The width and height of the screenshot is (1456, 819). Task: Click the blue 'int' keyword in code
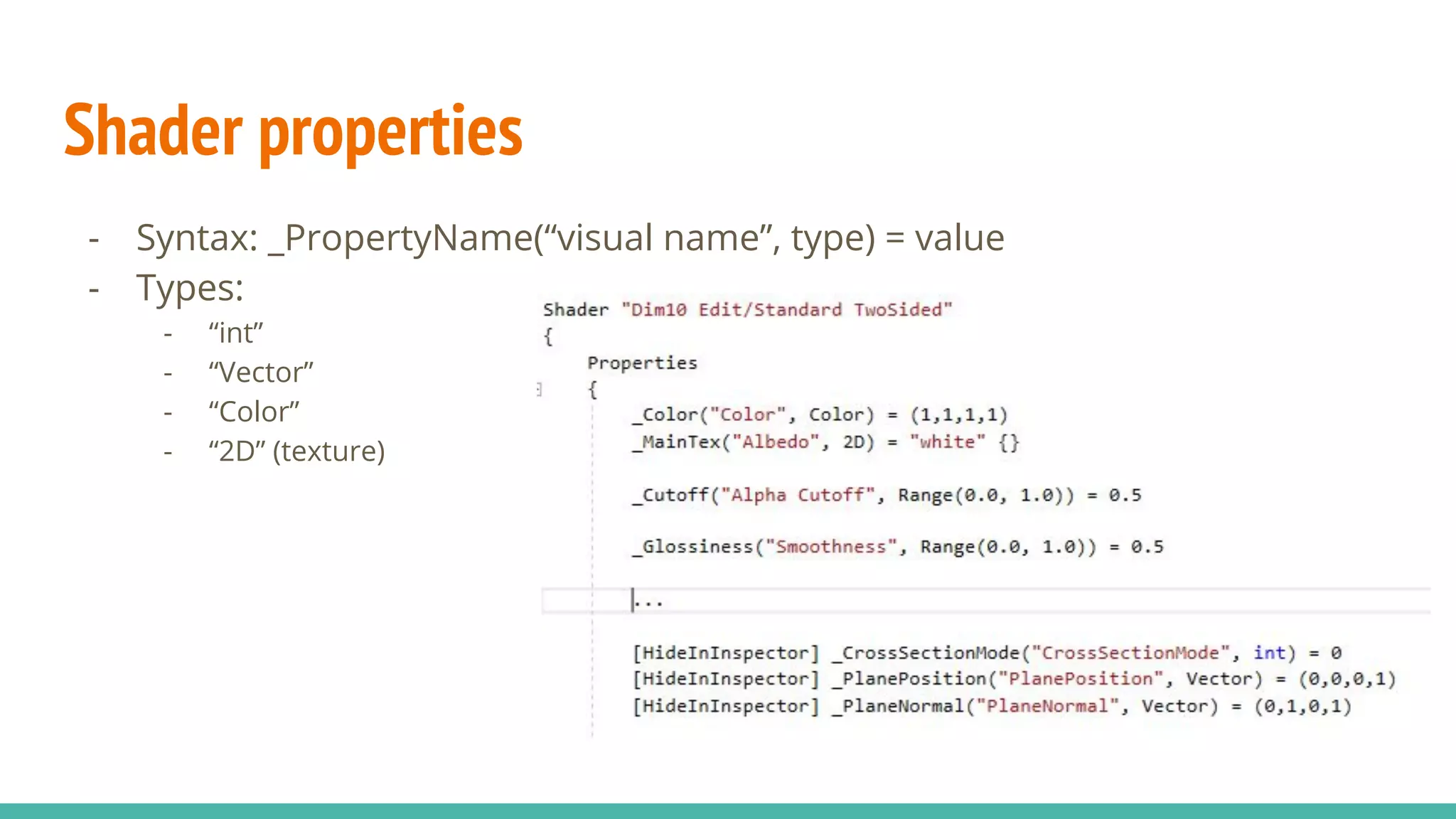coord(1270,653)
